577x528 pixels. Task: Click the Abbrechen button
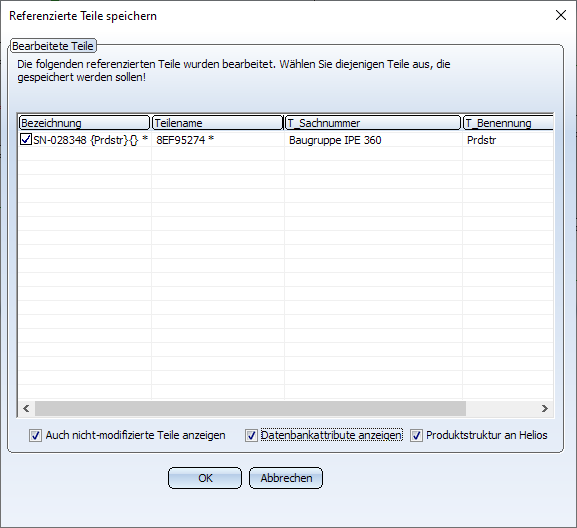tap(286, 478)
